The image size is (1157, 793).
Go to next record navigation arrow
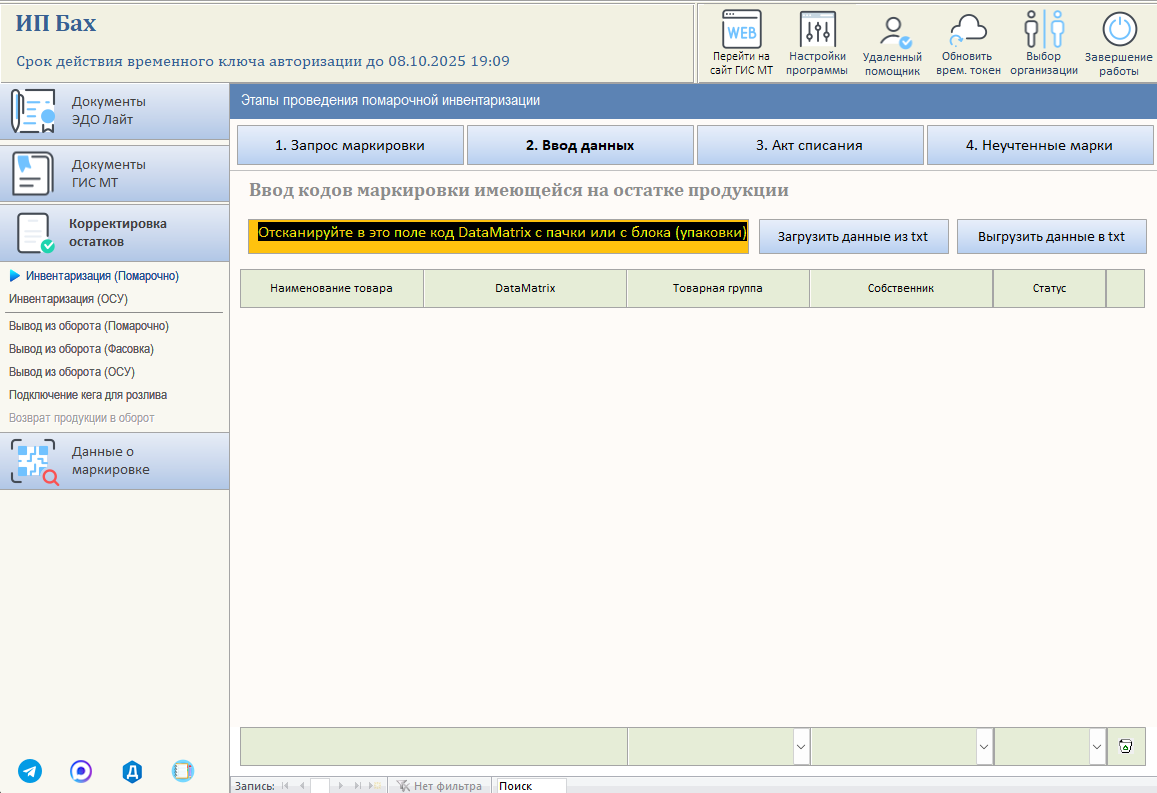[340, 786]
